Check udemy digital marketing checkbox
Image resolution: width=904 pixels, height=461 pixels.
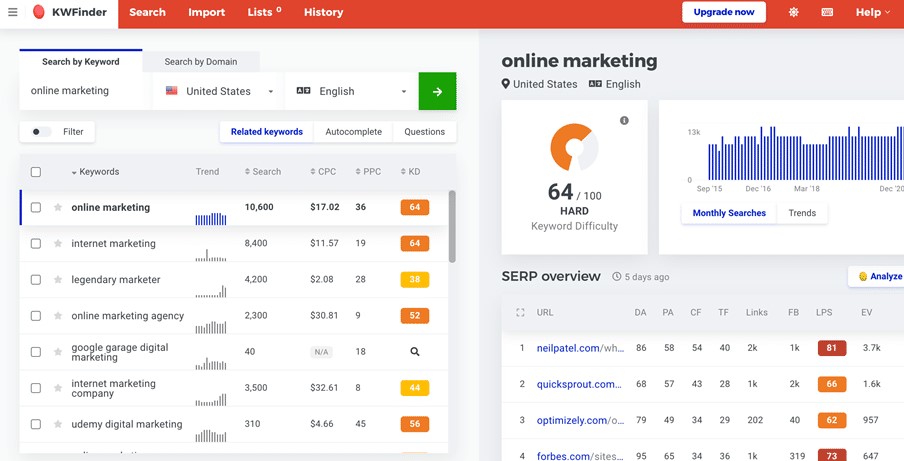(36, 424)
